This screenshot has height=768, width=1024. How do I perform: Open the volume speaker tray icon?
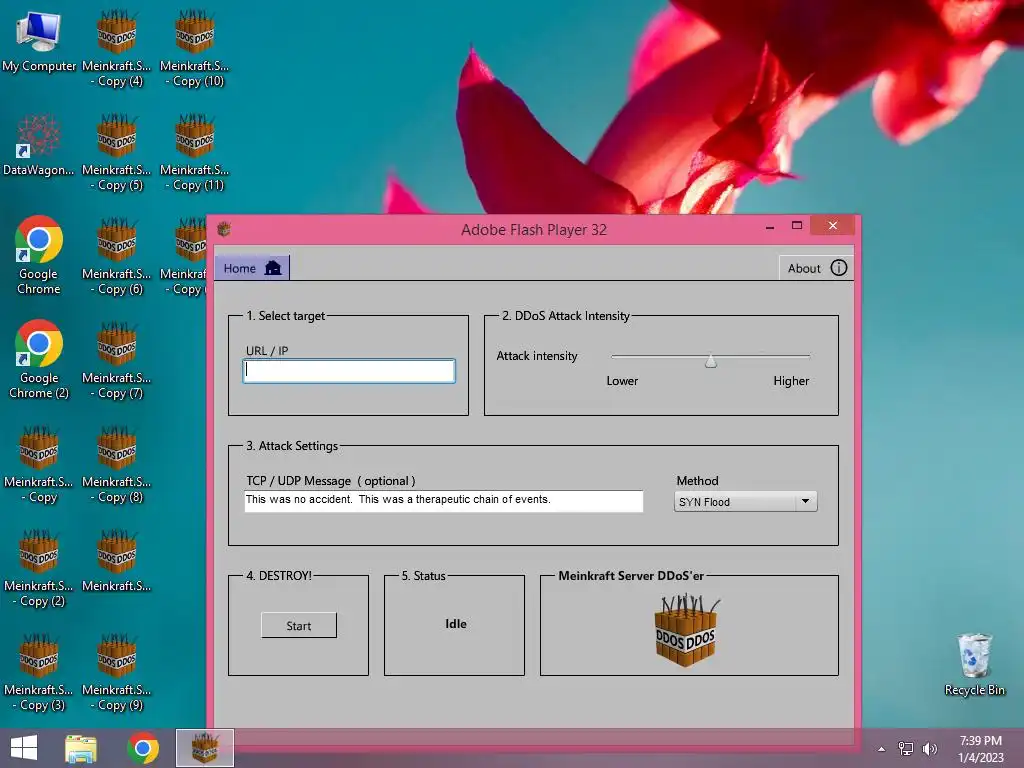click(x=929, y=748)
